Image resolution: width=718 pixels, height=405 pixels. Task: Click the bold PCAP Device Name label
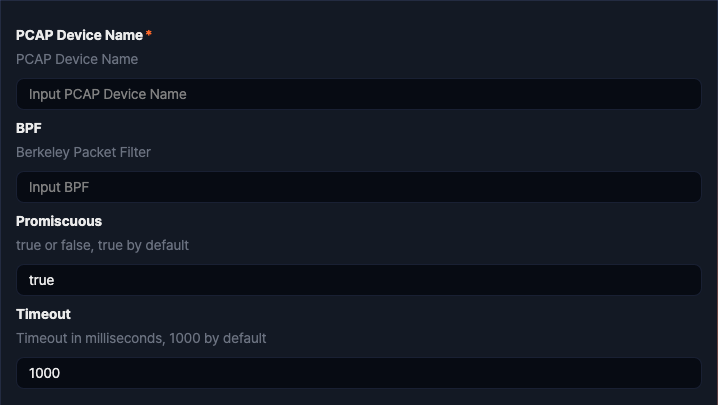pyautogui.click(x=79, y=35)
